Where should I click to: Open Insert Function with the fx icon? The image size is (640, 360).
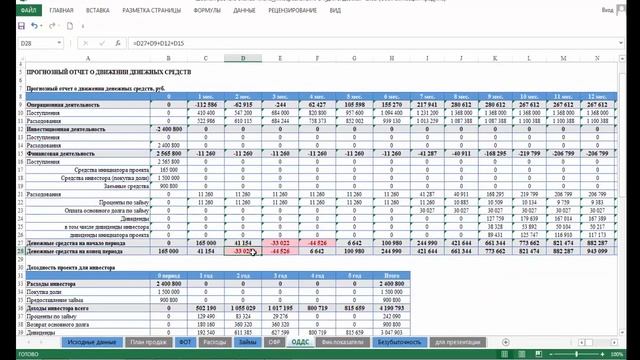118,43
